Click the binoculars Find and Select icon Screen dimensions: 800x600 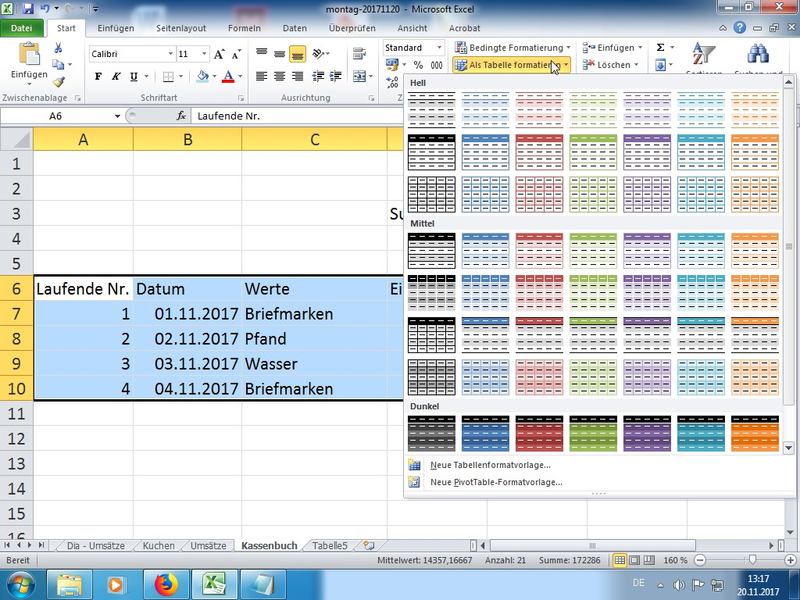[x=758, y=54]
